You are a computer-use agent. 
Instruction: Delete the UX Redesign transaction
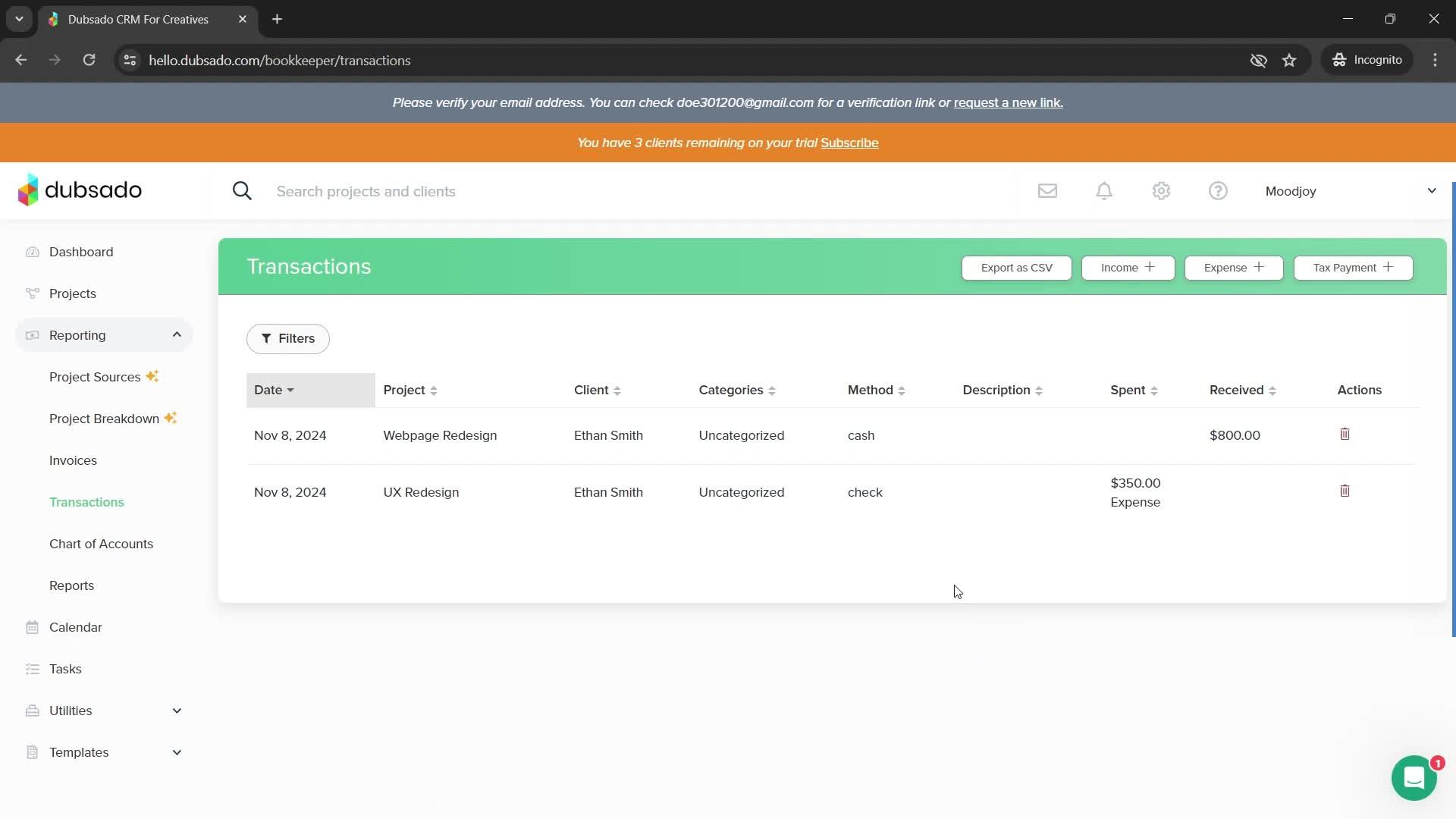[1345, 491]
